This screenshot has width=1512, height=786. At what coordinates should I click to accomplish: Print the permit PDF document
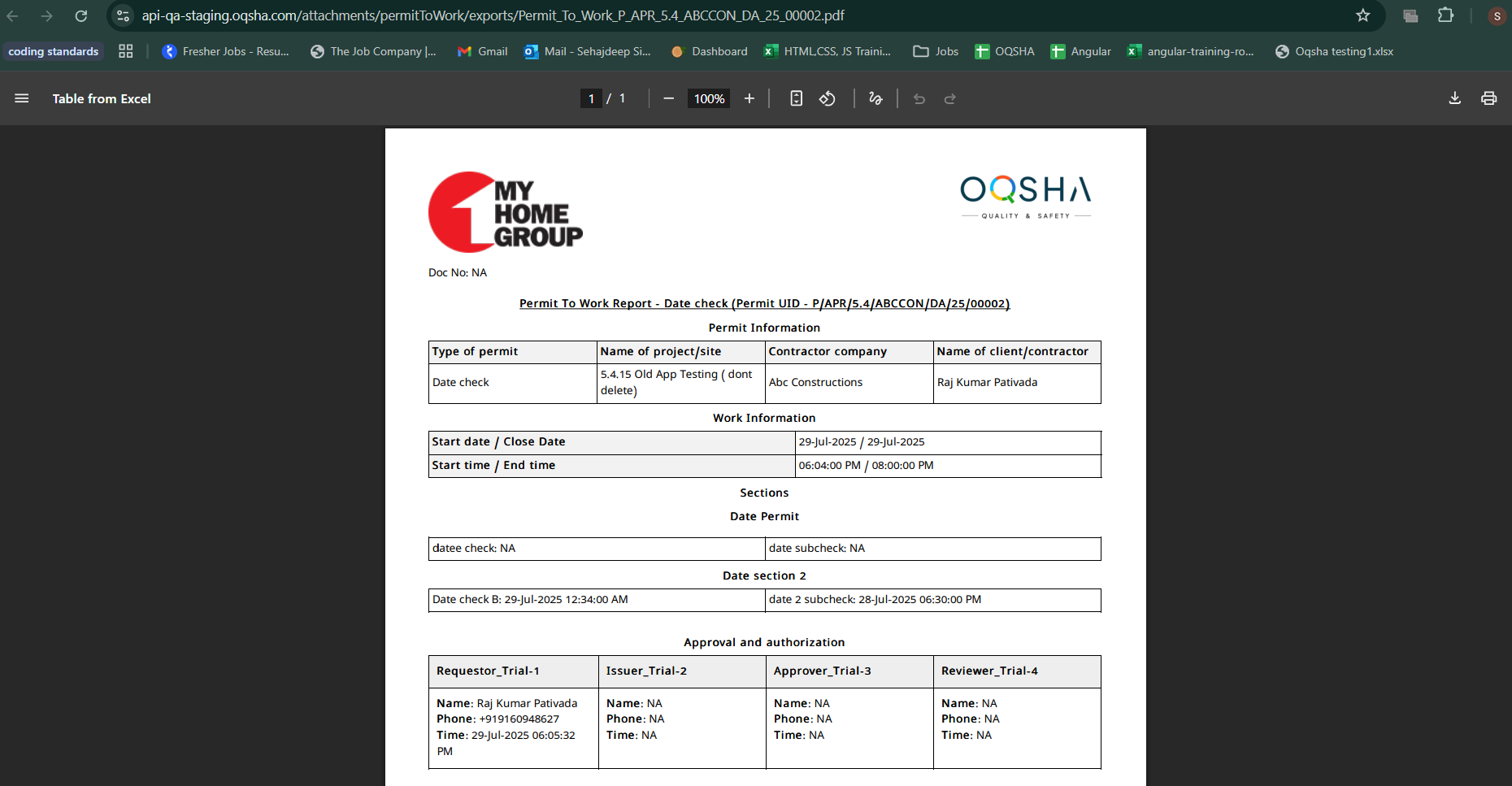pyautogui.click(x=1488, y=98)
